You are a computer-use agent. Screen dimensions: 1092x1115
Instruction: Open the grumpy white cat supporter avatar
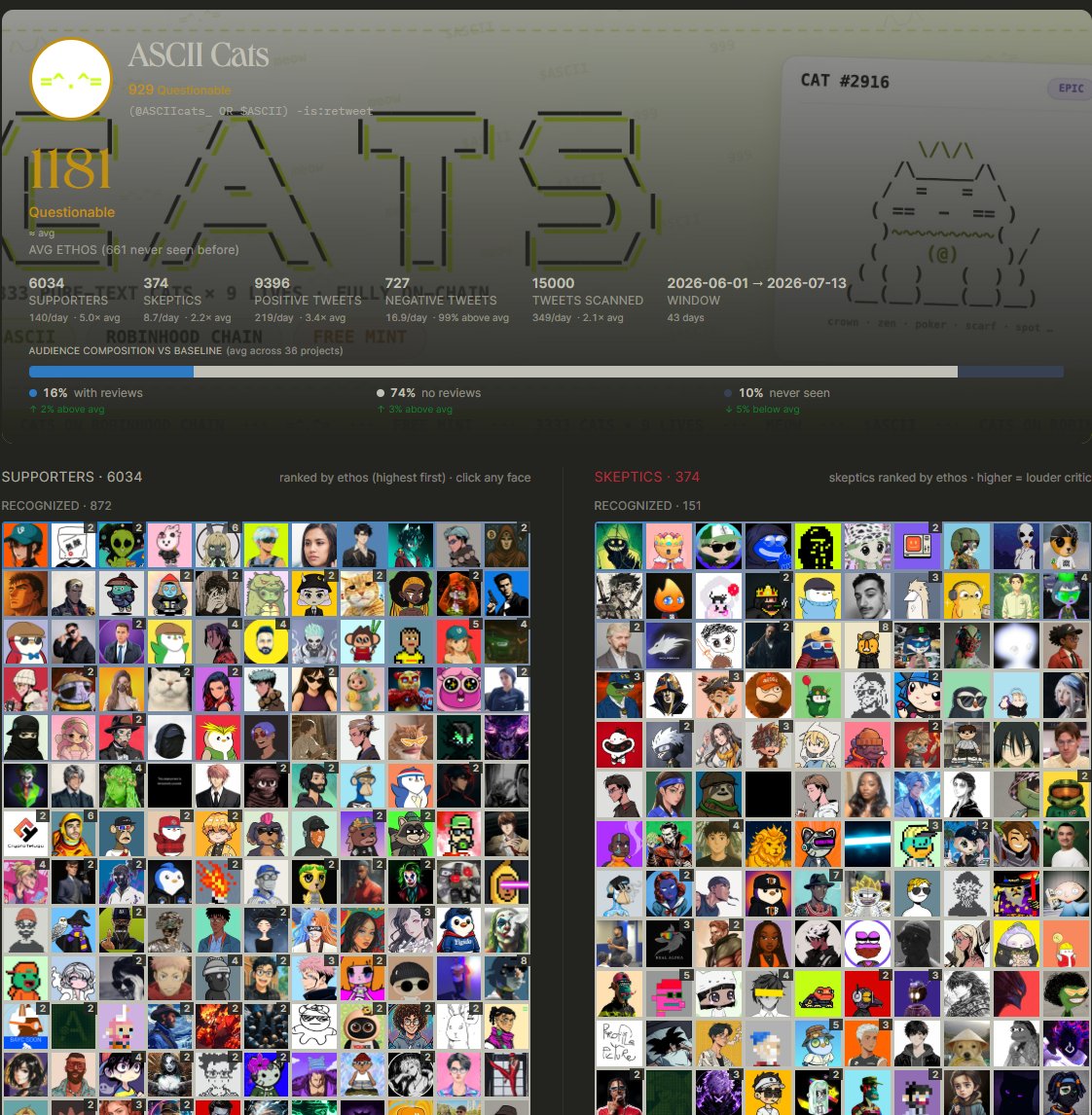pyautogui.click(x=169, y=689)
